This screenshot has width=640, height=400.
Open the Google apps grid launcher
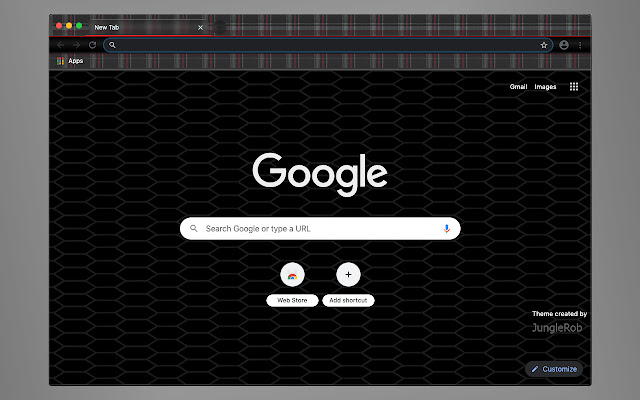[x=574, y=87]
